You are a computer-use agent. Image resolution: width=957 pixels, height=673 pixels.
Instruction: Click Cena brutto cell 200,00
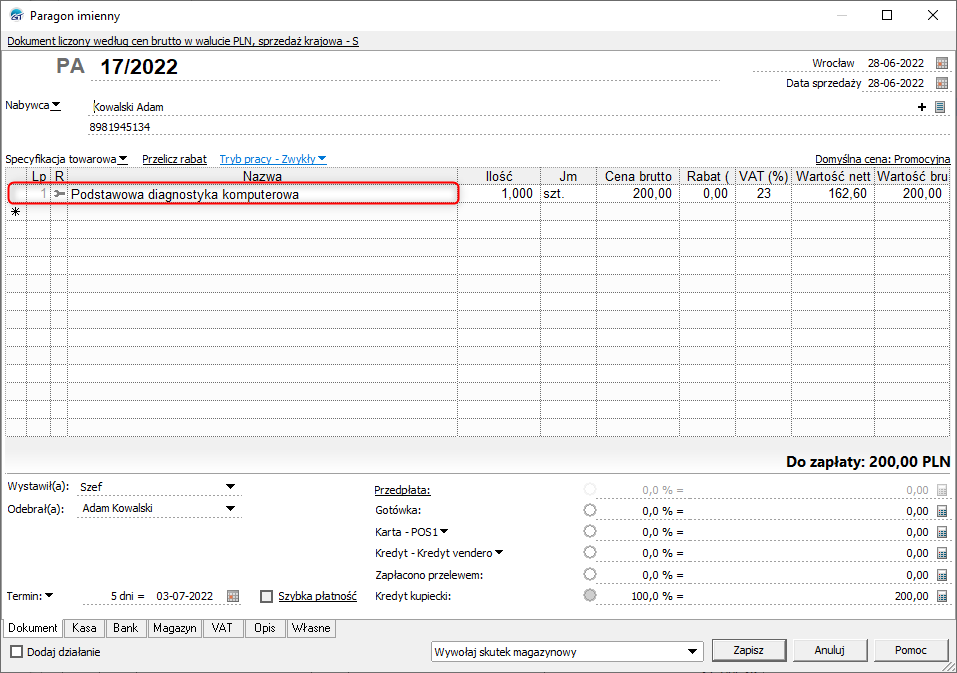pyautogui.click(x=638, y=194)
